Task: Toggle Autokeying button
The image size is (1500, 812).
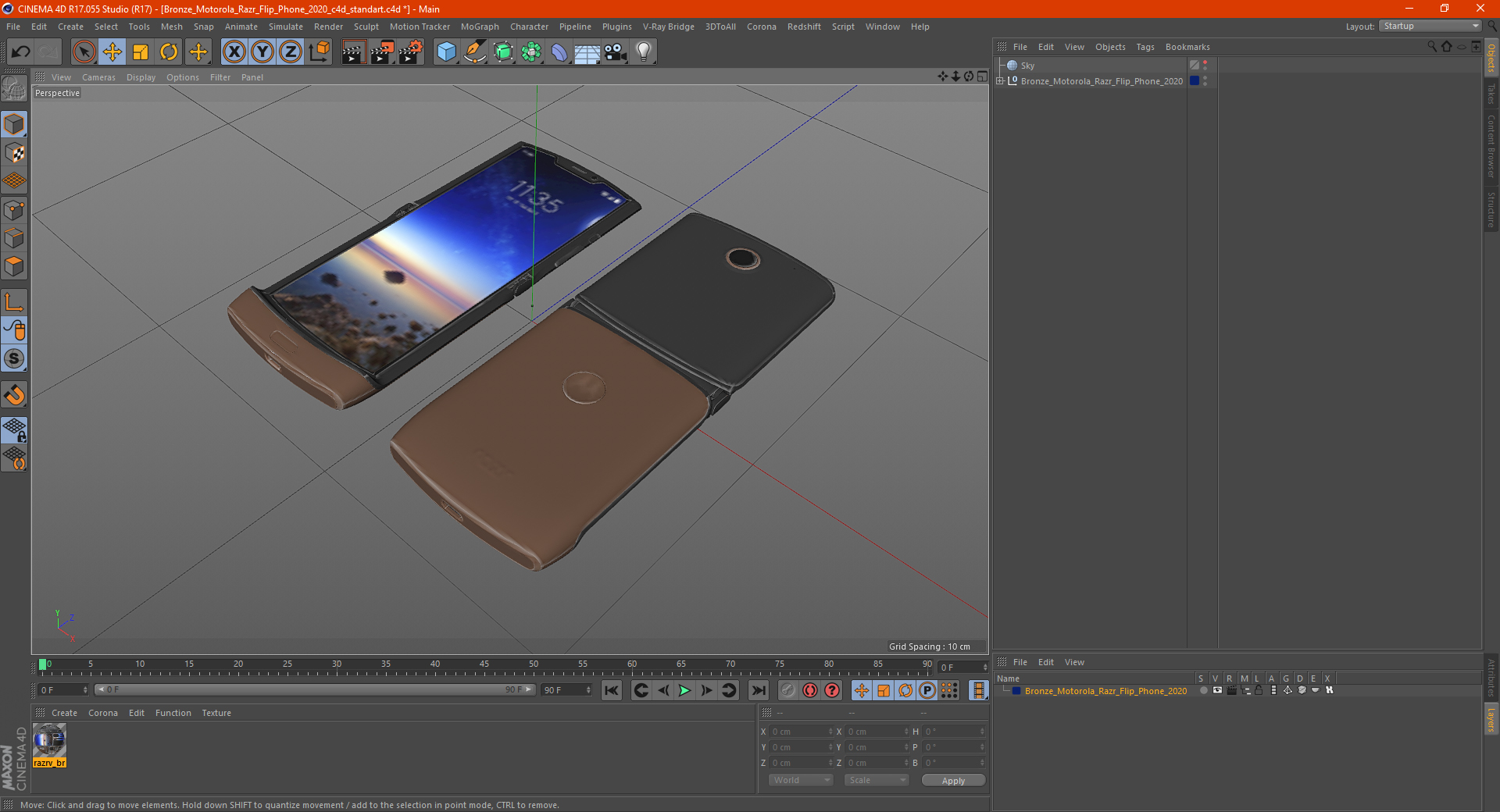Action: click(x=810, y=690)
